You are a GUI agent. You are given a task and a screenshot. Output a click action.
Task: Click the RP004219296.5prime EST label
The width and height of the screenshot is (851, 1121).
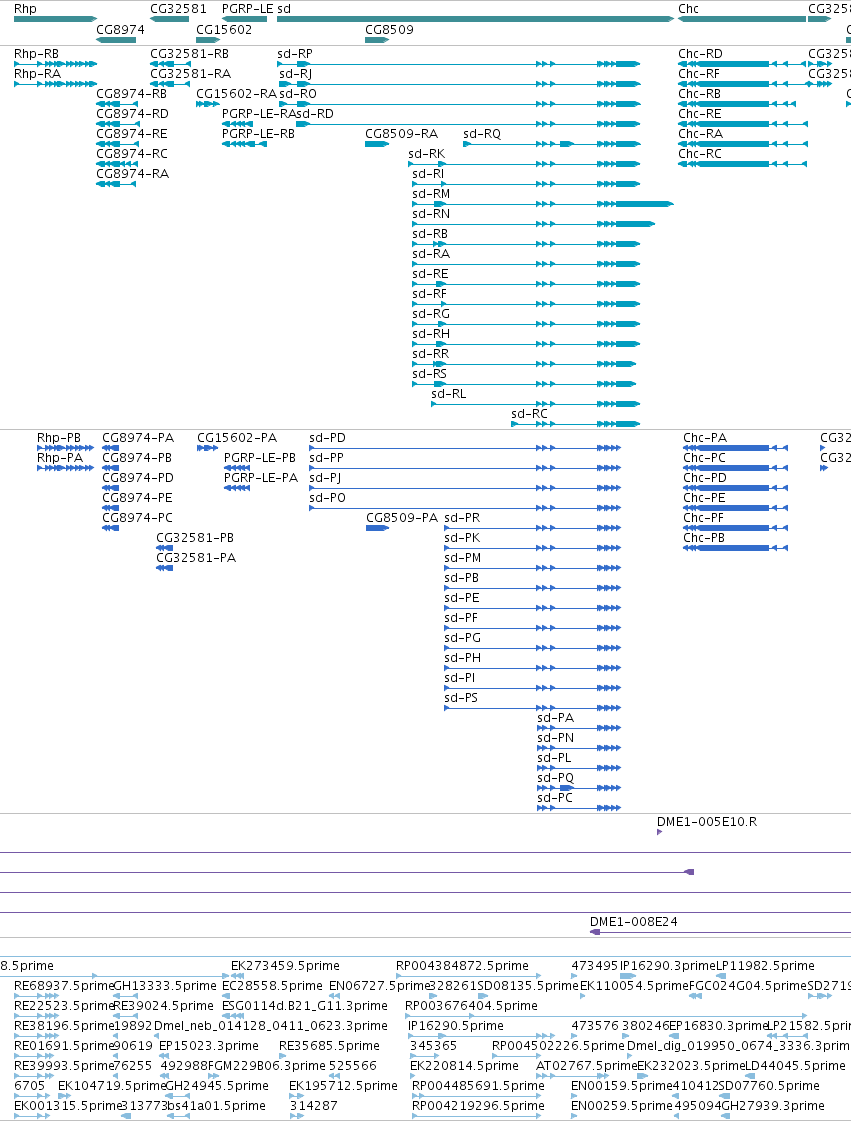[478, 1106]
